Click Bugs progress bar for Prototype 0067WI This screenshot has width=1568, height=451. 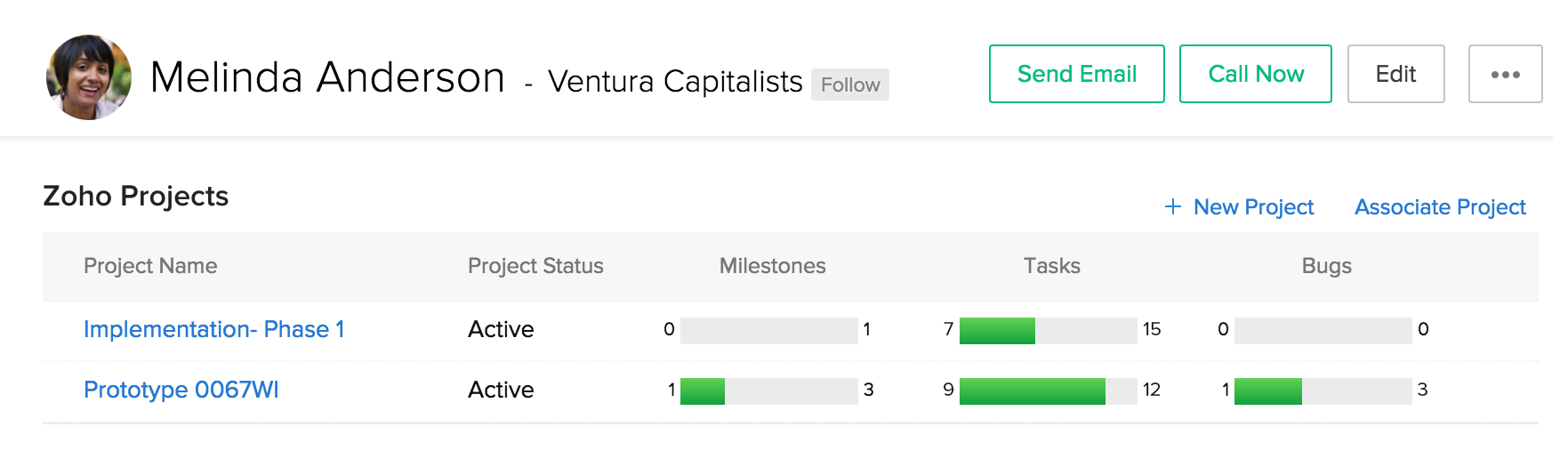[1323, 391]
